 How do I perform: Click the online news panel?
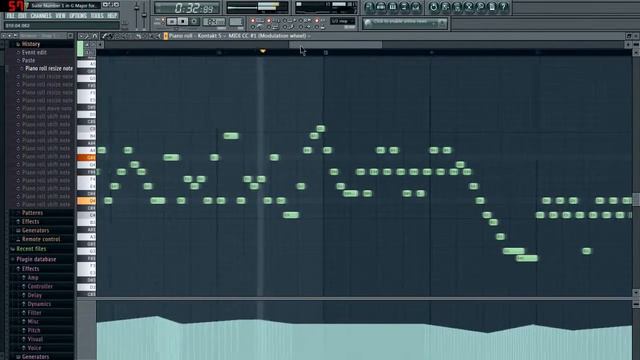point(405,23)
